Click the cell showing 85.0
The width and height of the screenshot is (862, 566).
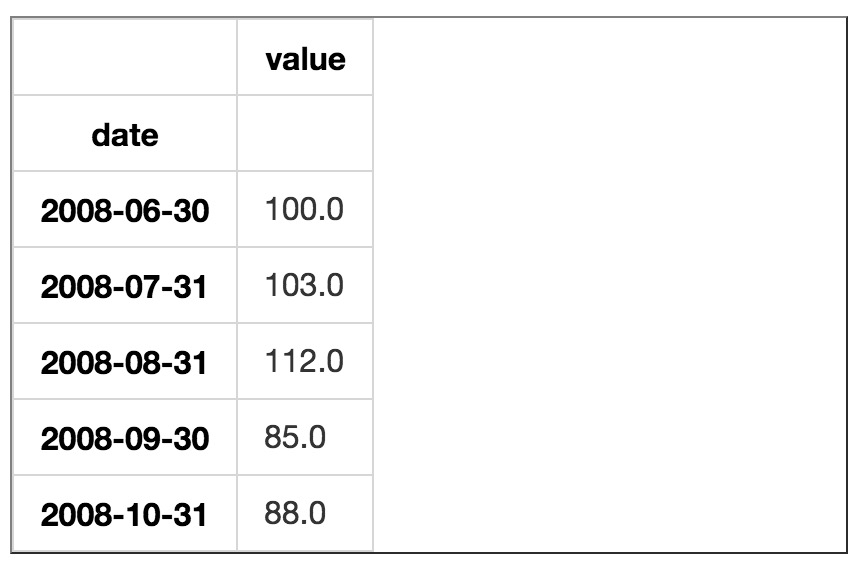pos(296,438)
